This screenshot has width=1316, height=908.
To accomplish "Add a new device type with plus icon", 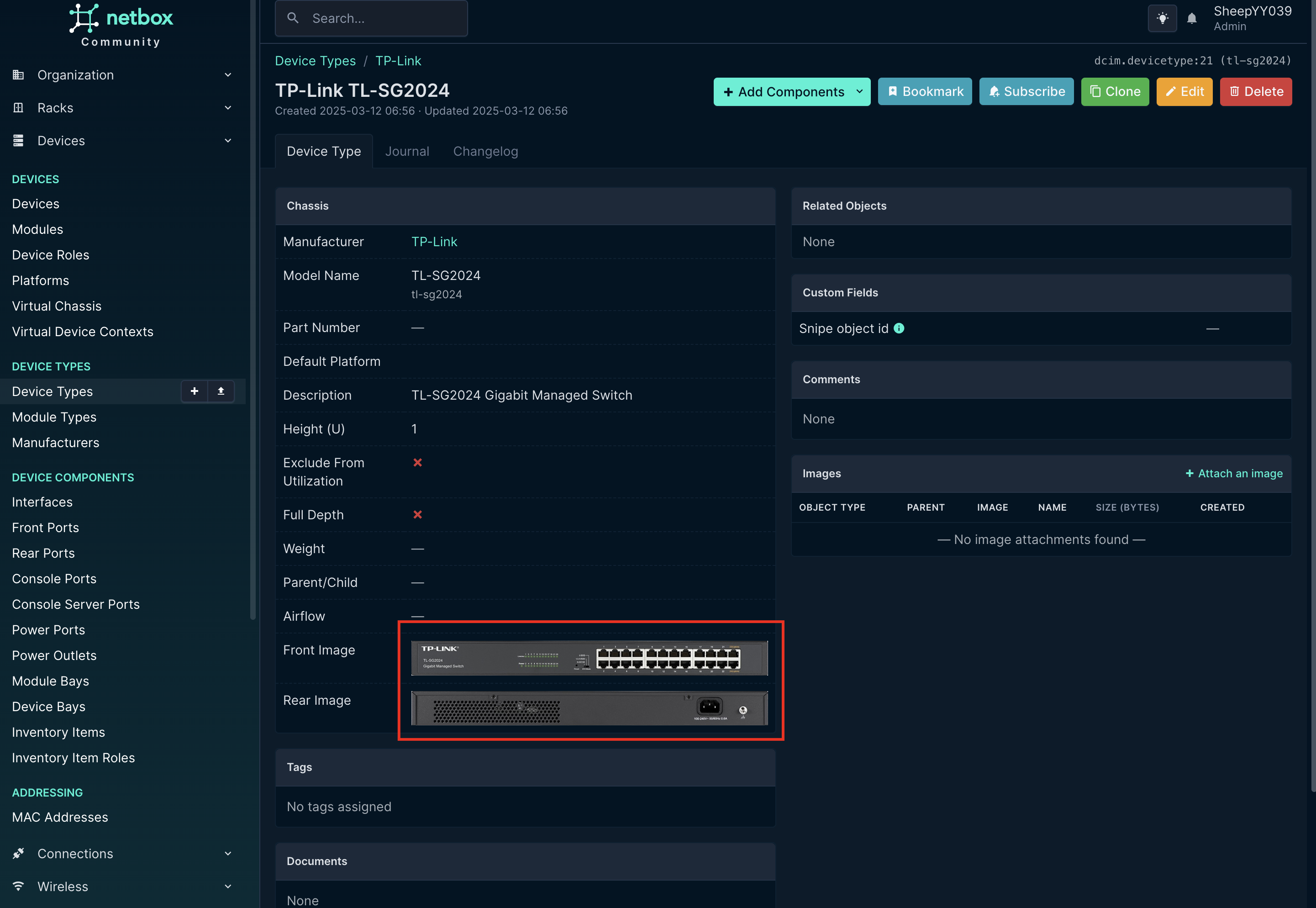I will point(195,391).
